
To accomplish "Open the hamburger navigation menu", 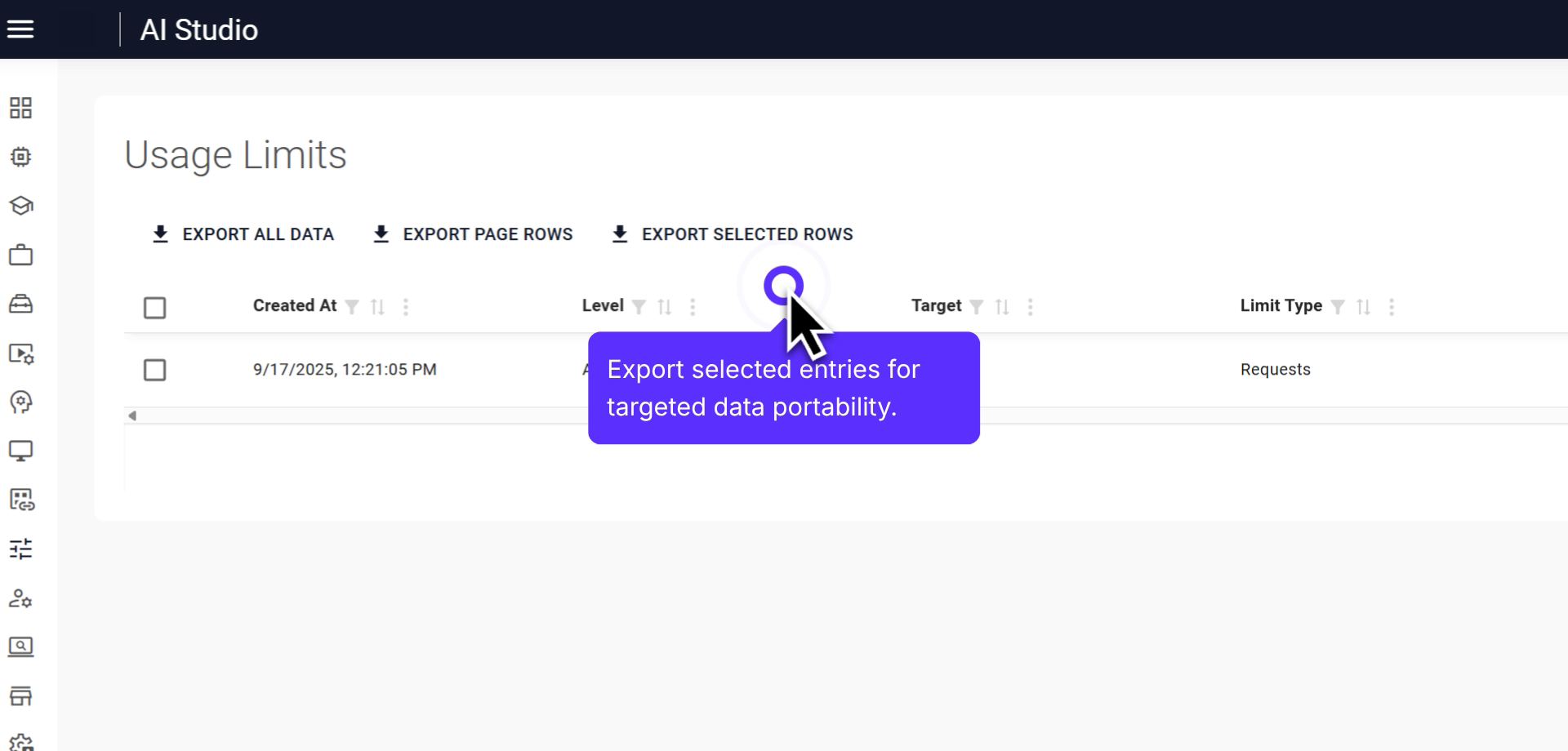I will [x=20, y=29].
